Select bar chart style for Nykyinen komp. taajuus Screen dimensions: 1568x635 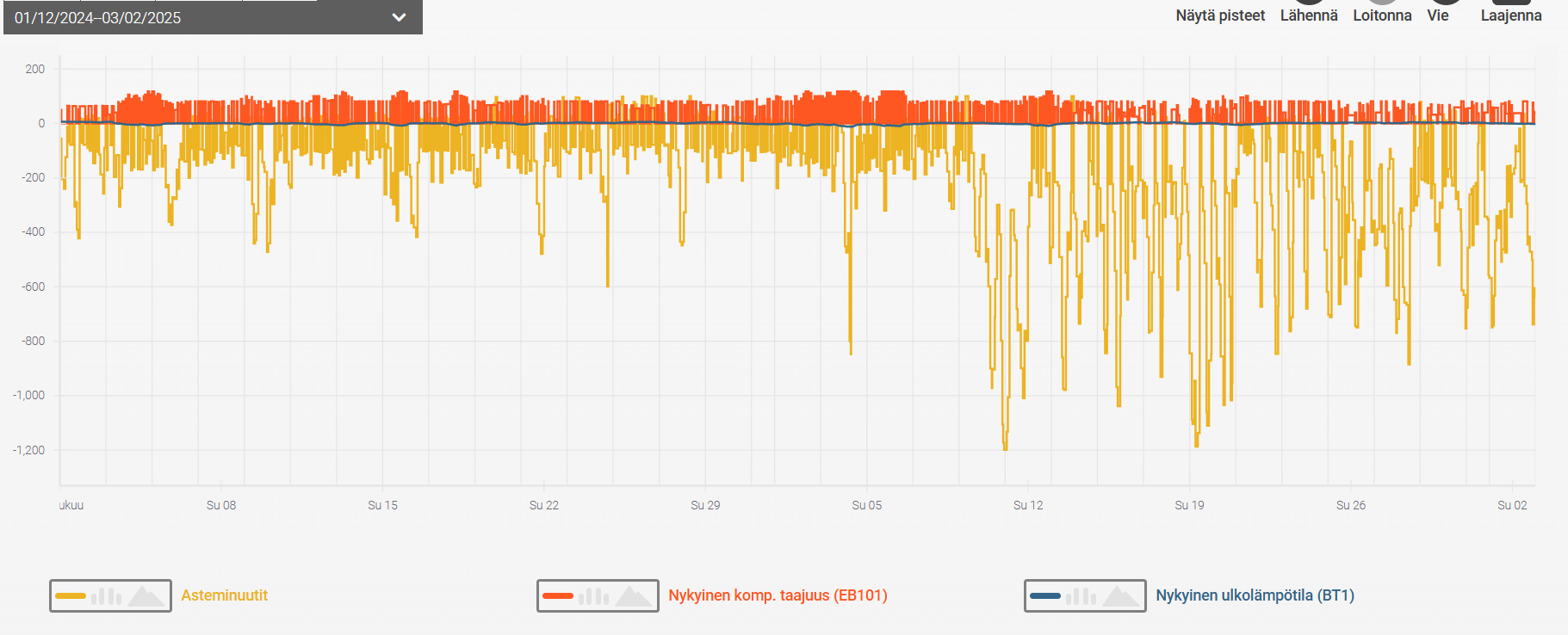coord(593,595)
